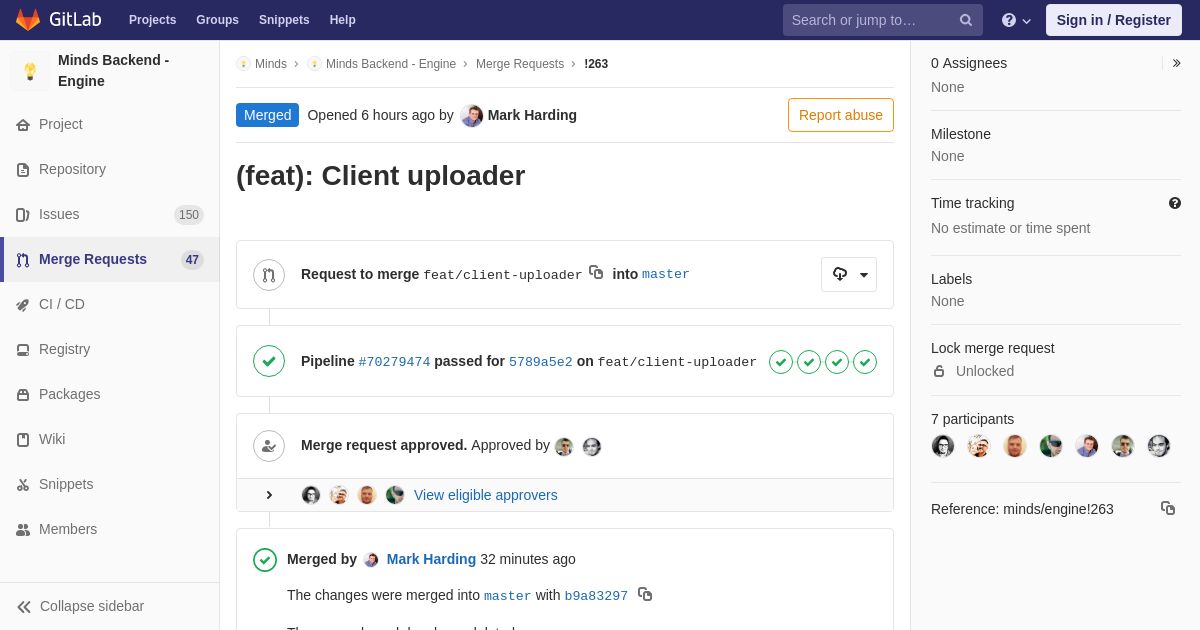
Task: Expand the eligible approvers chevron
Action: (269, 495)
